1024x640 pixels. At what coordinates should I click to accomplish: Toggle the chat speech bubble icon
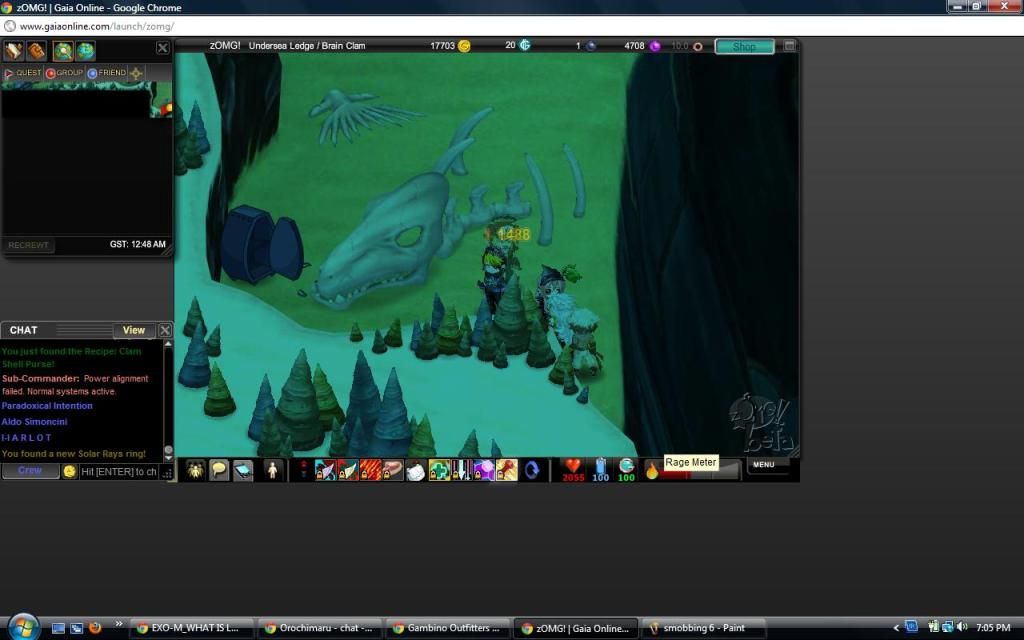tap(219, 470)
